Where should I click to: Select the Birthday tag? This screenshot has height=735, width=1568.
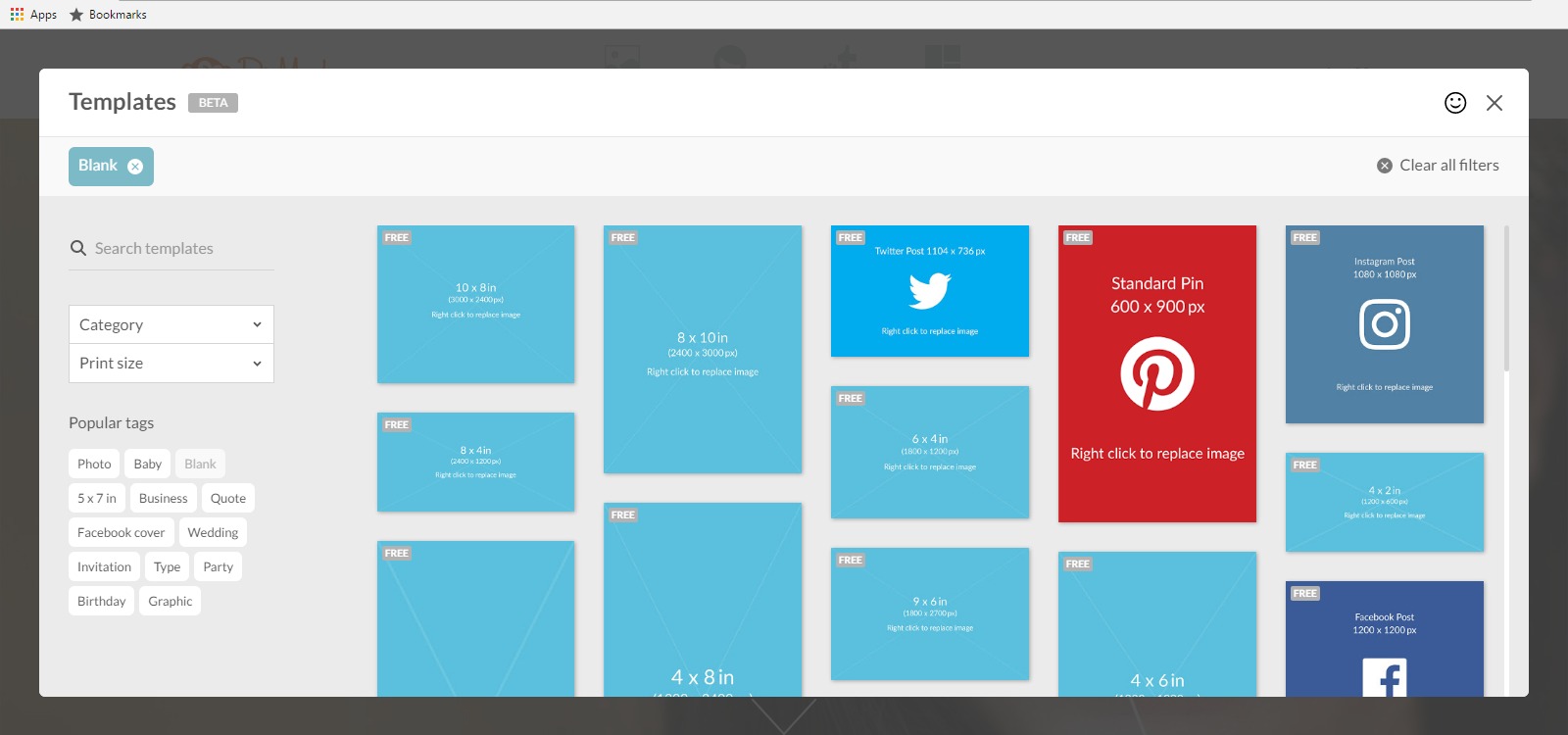[102, 601]
